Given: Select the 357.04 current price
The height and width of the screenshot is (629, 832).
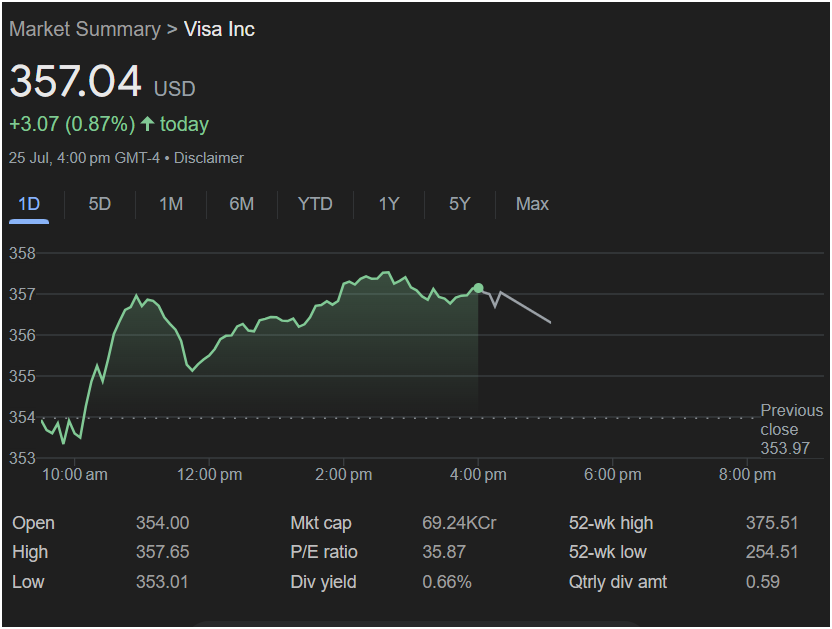Looking at the screenshot, I should [x=76, y=81].
